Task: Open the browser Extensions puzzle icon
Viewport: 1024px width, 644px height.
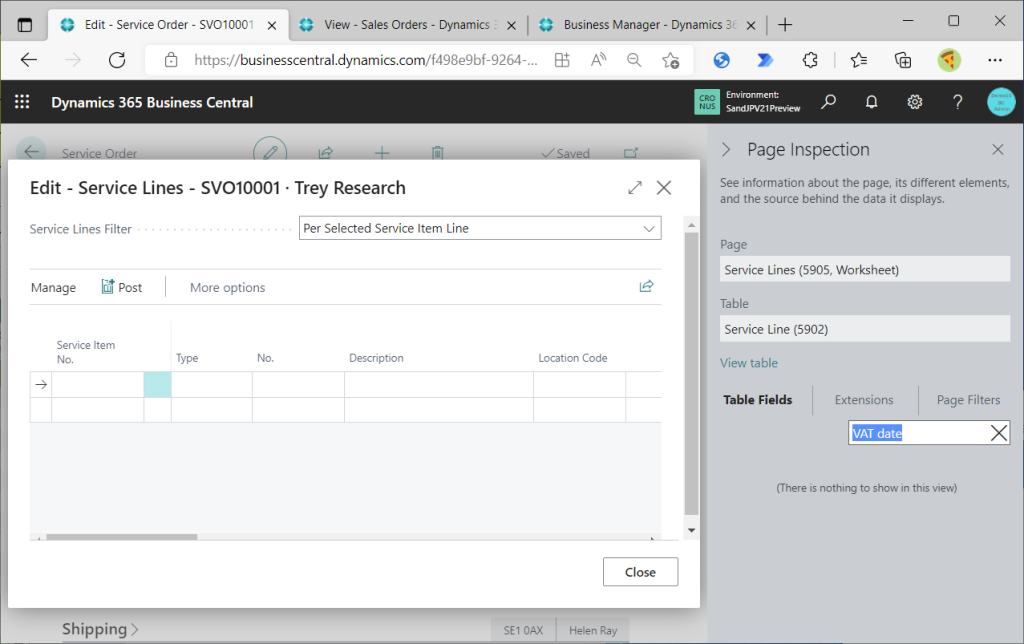Action: pos(810,60)
